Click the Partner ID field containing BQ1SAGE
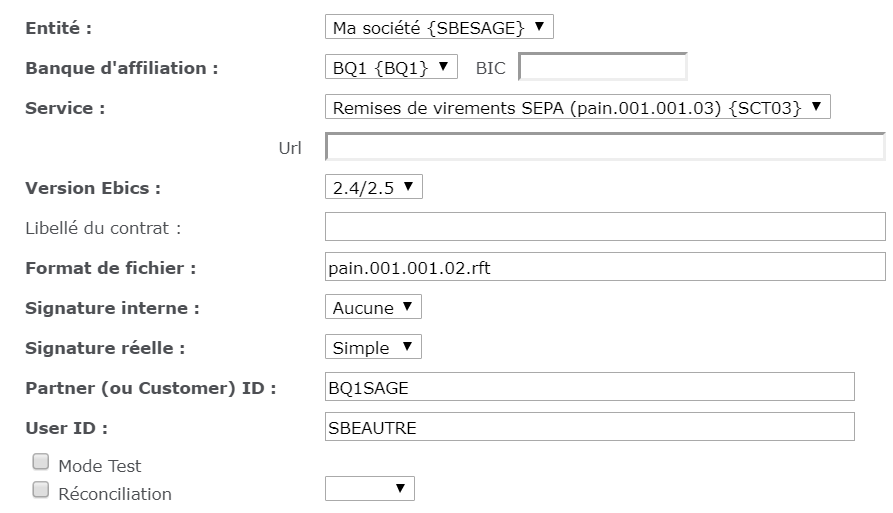This screenshot has height=513, width=893. point(590,387)
